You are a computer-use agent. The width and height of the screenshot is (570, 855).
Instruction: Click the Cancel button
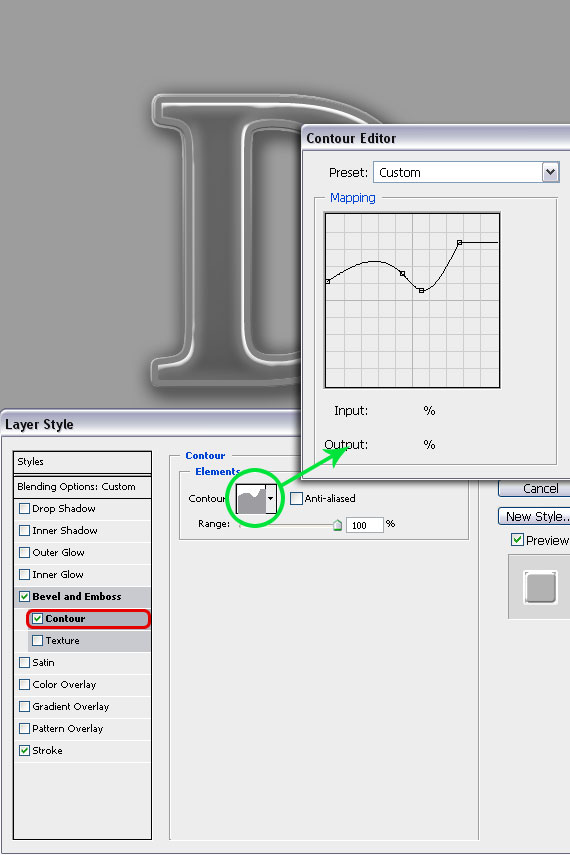pyautogui.click(x=535, y=489)
